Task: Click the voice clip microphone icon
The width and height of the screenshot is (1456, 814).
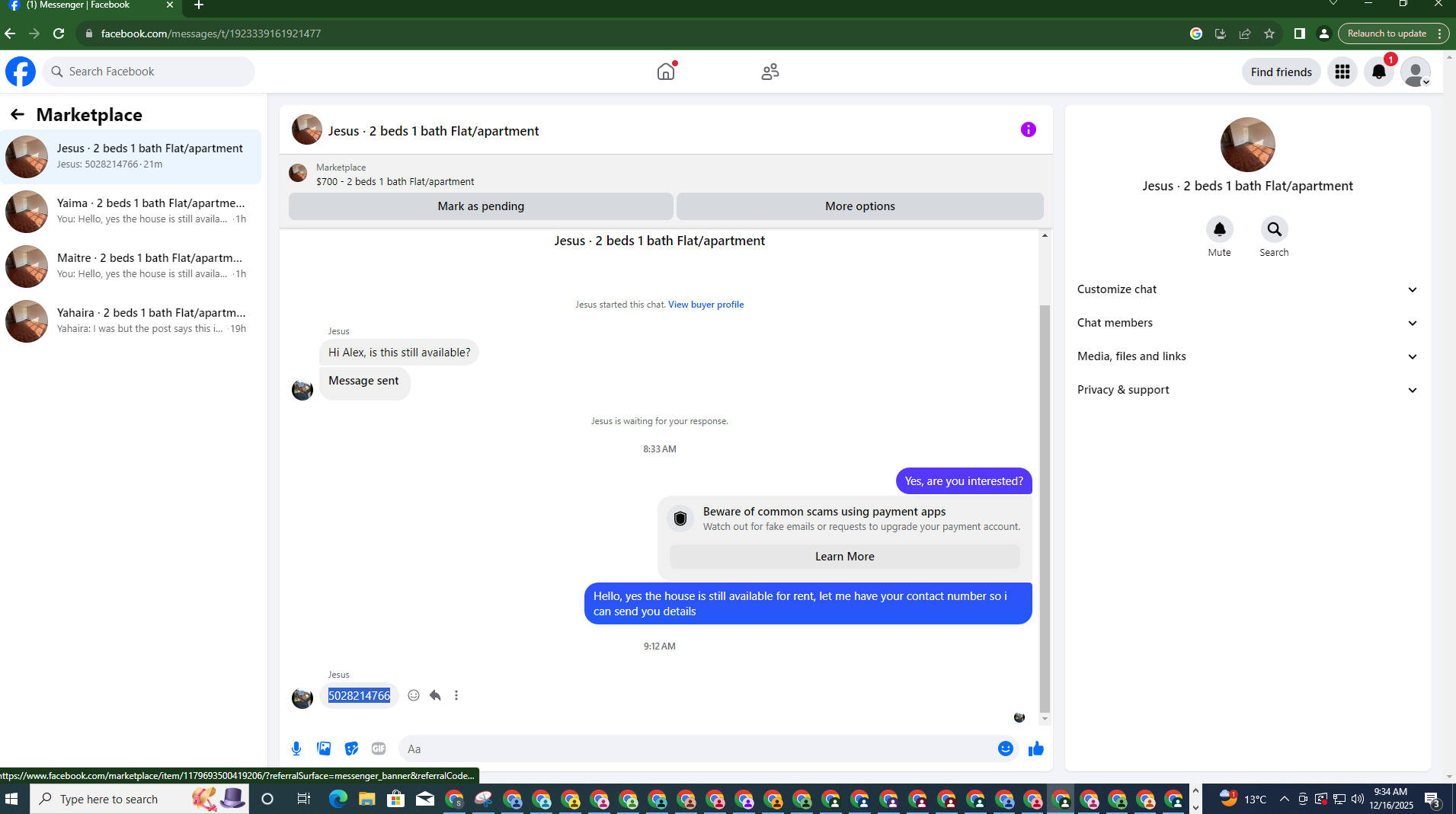Action: [296, 749]
